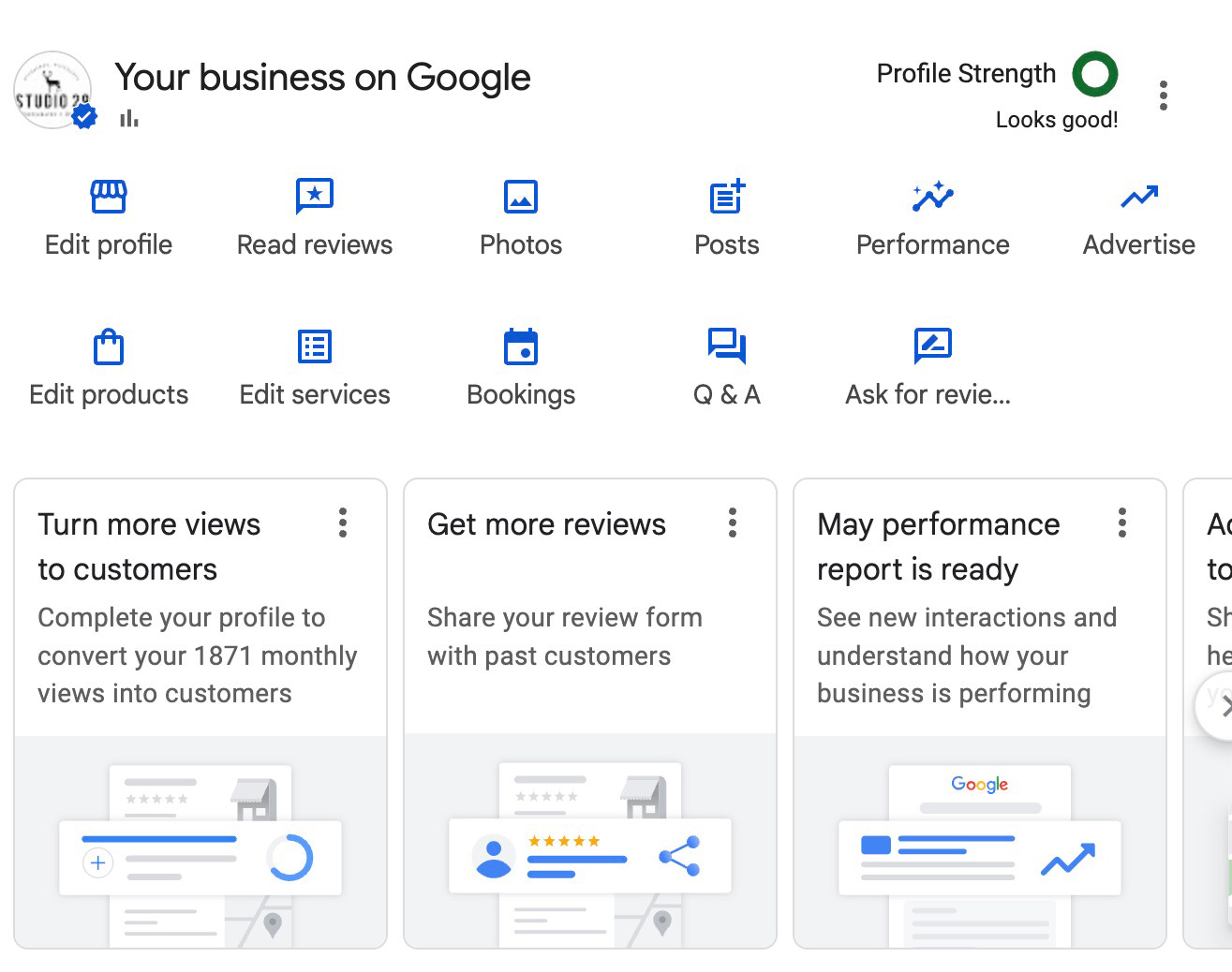Open the Read reviews star icon
1232x972 pixels.
[x=315, y=197]
